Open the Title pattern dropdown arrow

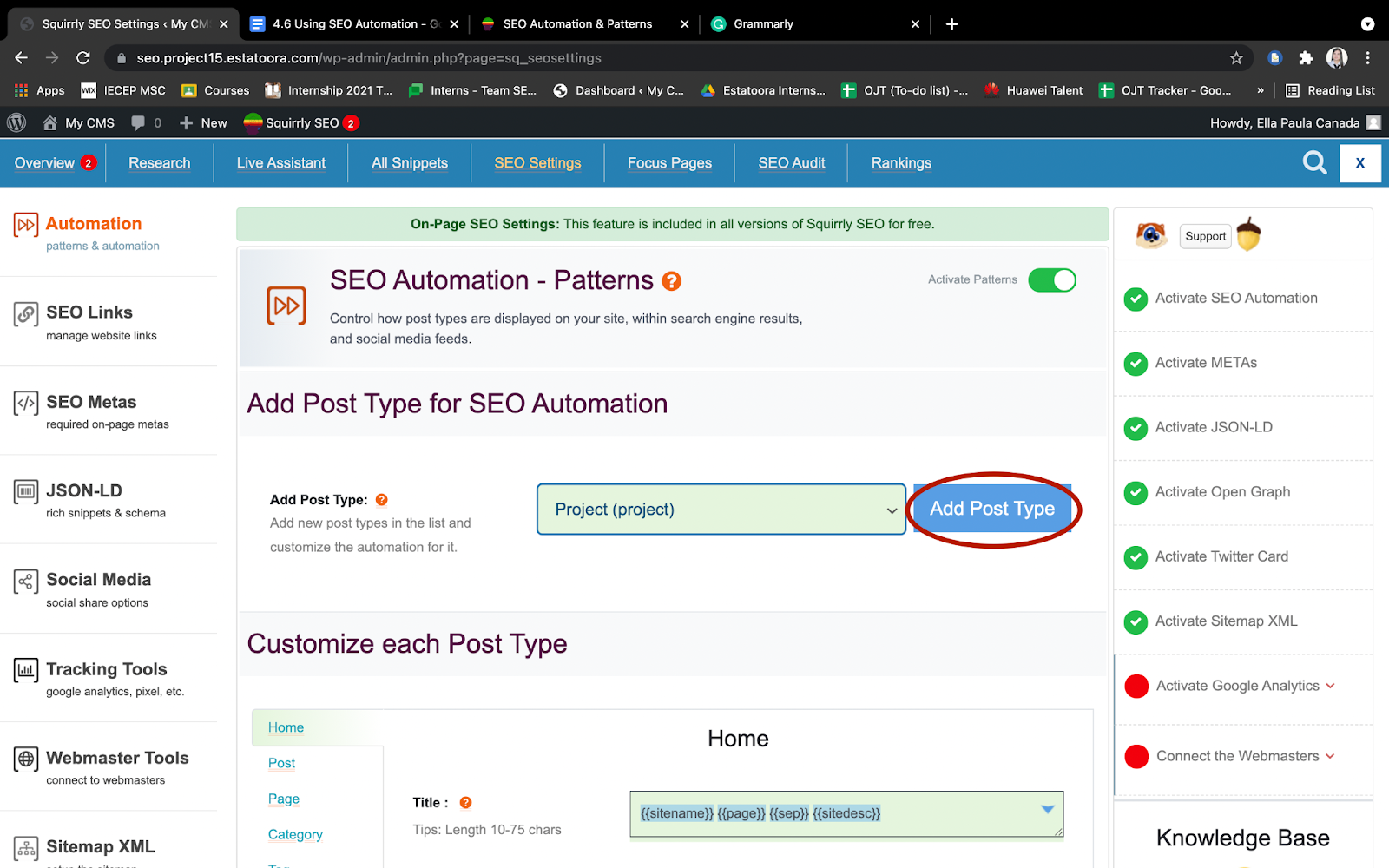[x=1048, y=809]
